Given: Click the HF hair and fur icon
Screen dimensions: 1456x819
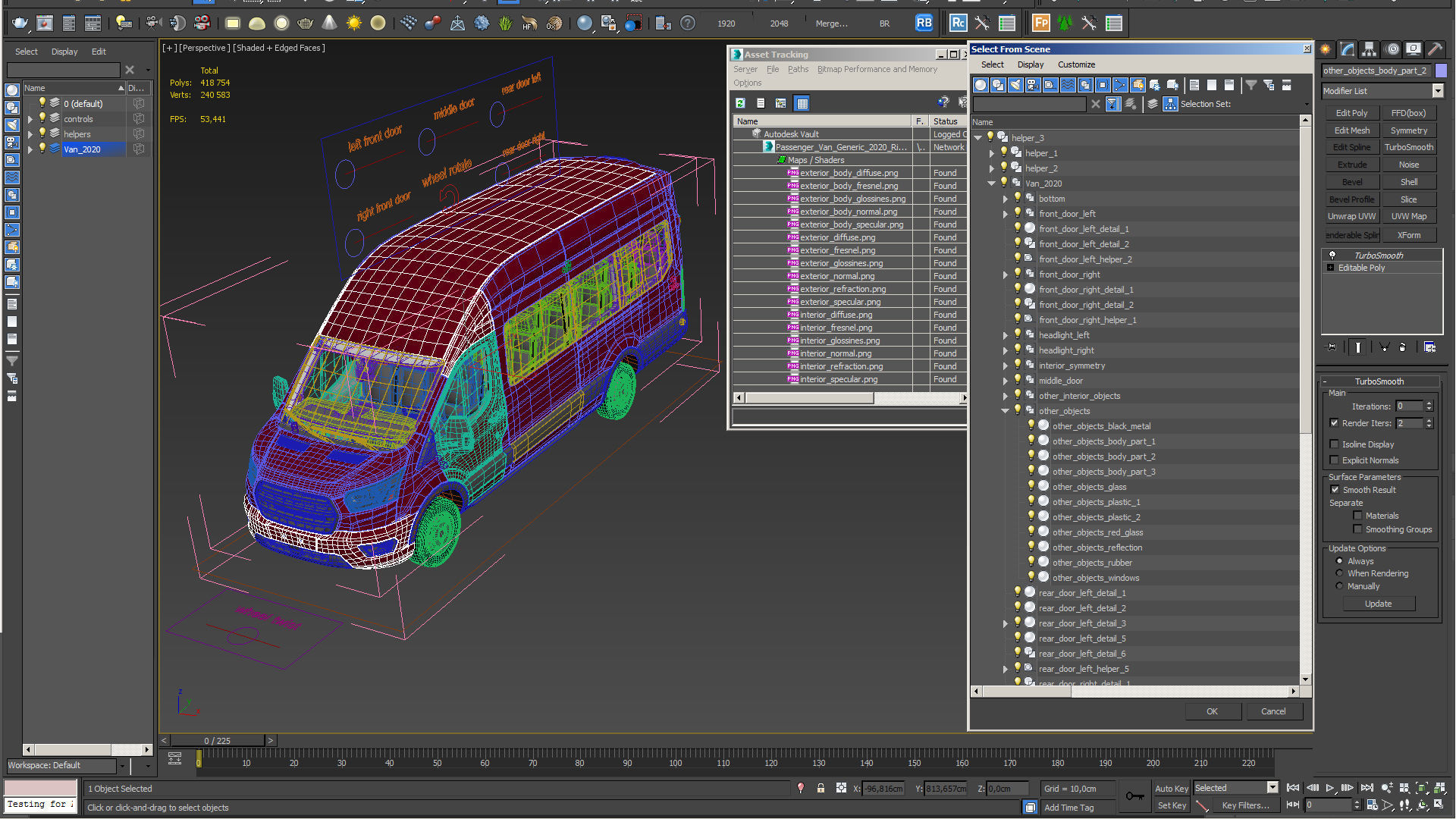Looking at the screenshot, I should [529, 24].
